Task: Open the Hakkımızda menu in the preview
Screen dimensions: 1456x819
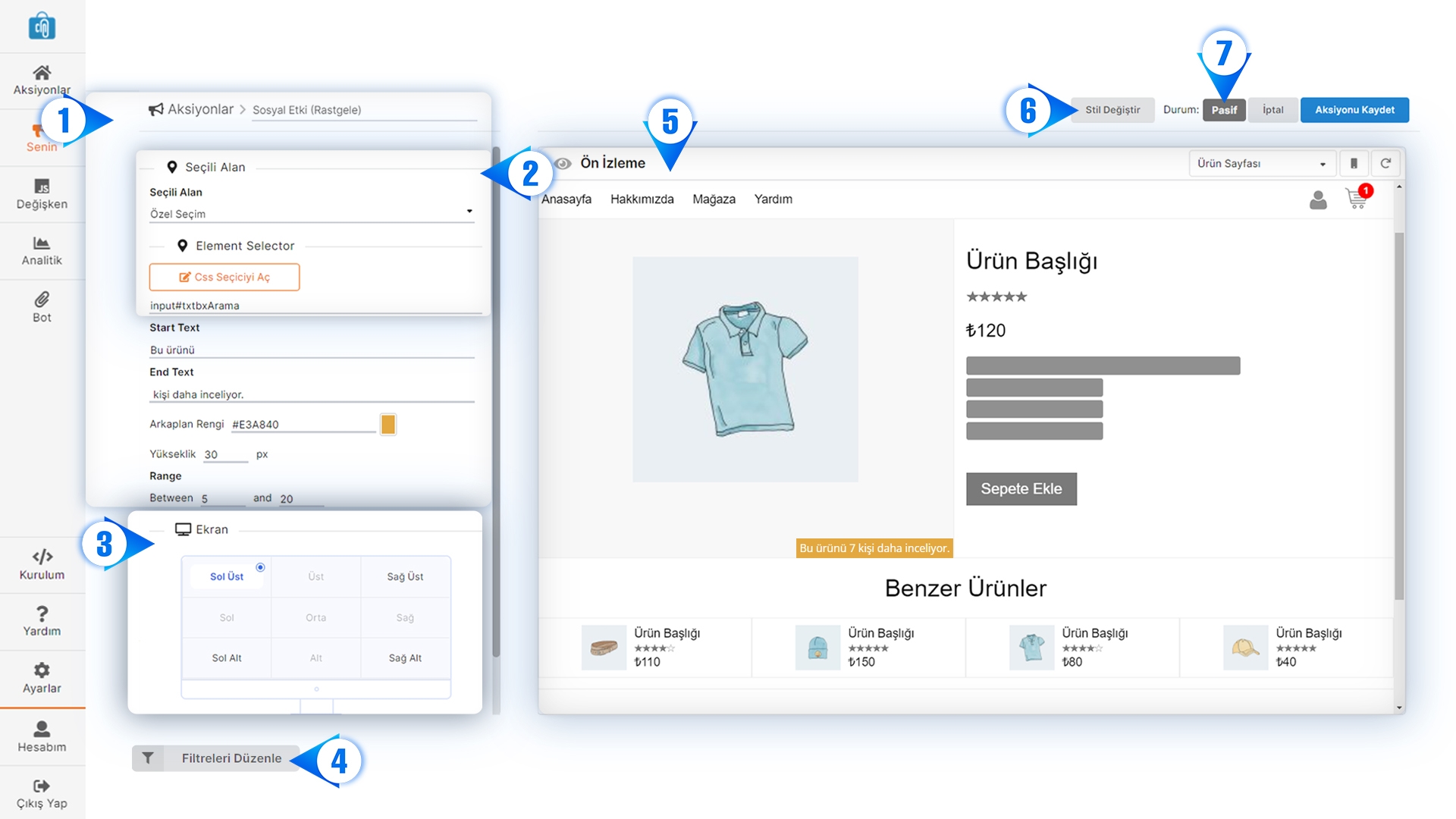Action: click(642, 199)
